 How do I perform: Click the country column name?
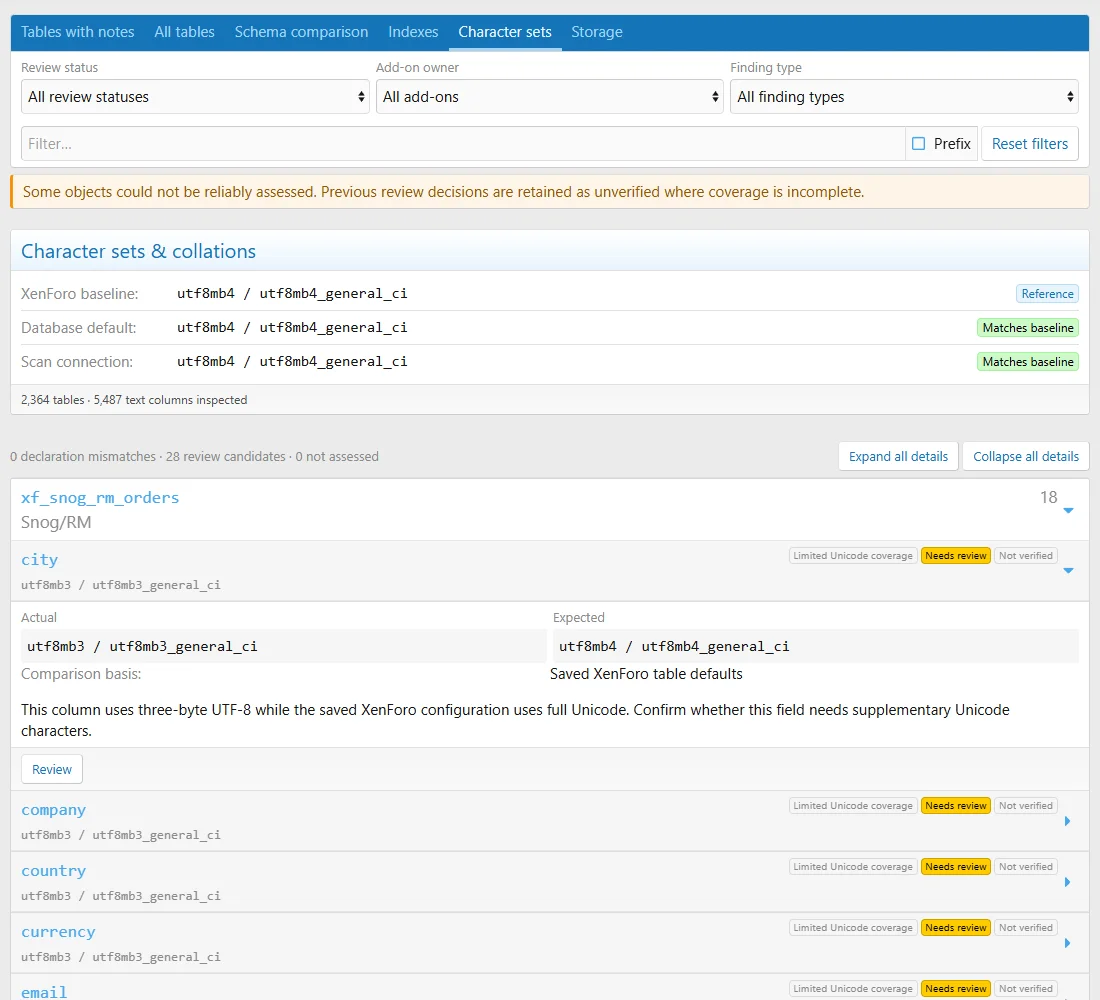[53, 871]
